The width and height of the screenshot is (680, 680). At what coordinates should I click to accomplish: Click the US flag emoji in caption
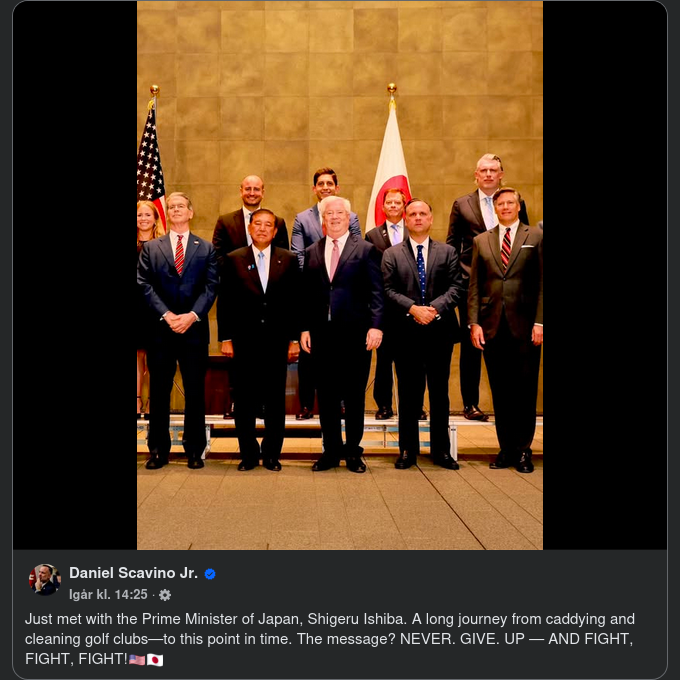point(137,660)
